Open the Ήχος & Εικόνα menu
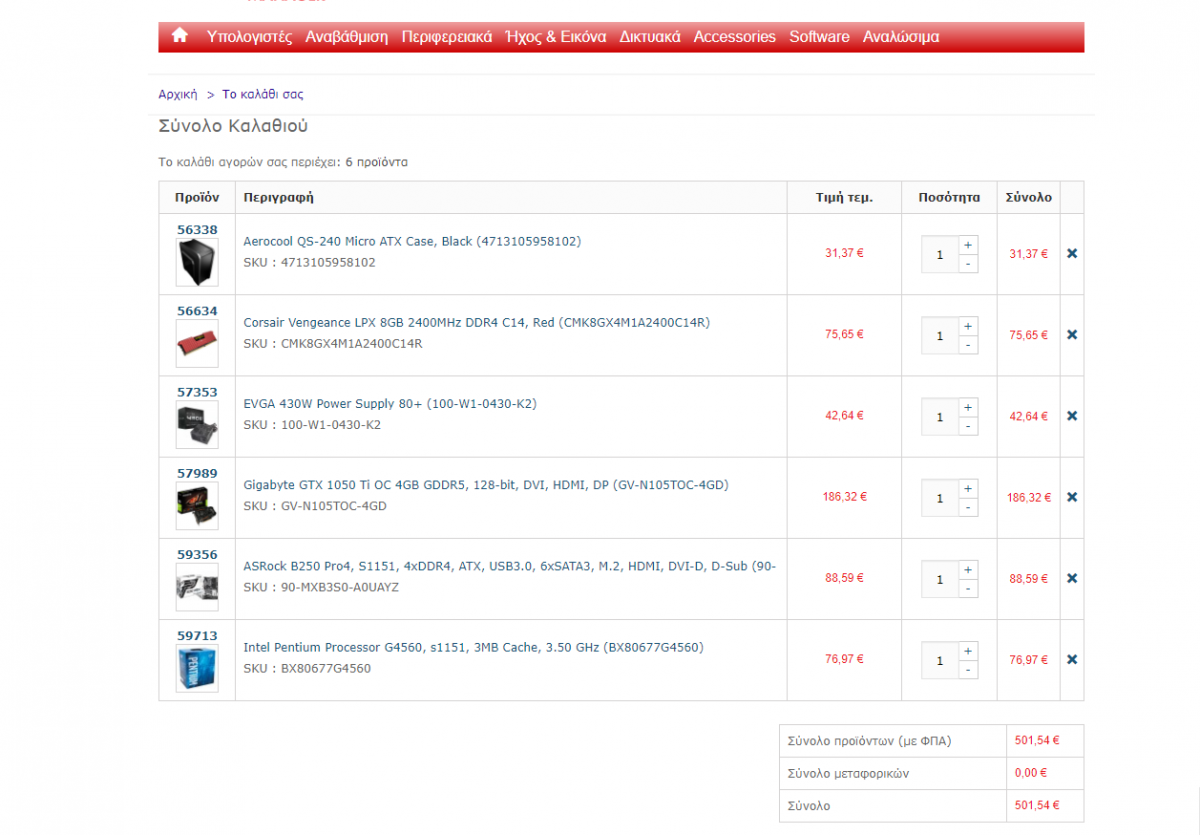Image resolution: width=1200 pixels, height=835 pixels. [556, 37]
